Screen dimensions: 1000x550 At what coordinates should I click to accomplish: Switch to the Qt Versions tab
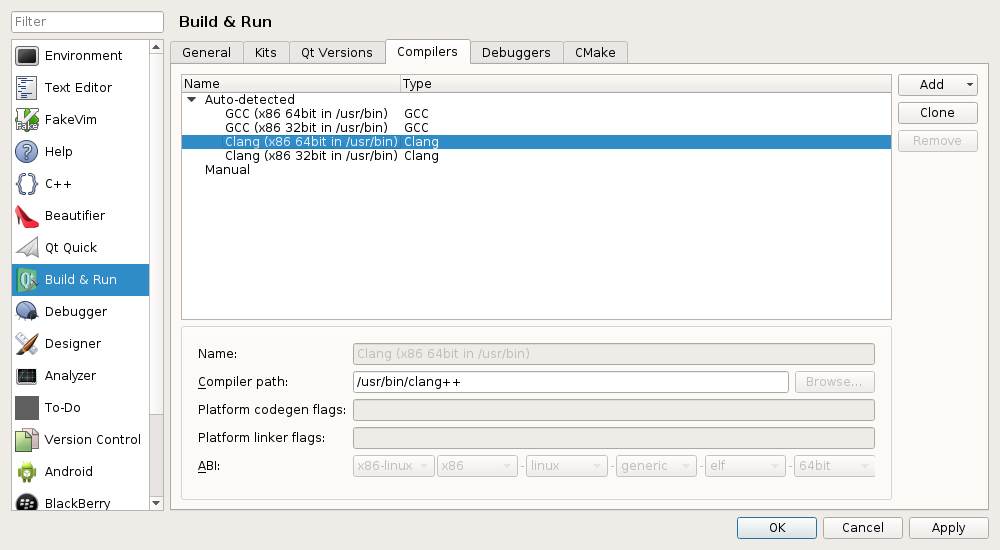pyautogui.click(x=337, y=53)
